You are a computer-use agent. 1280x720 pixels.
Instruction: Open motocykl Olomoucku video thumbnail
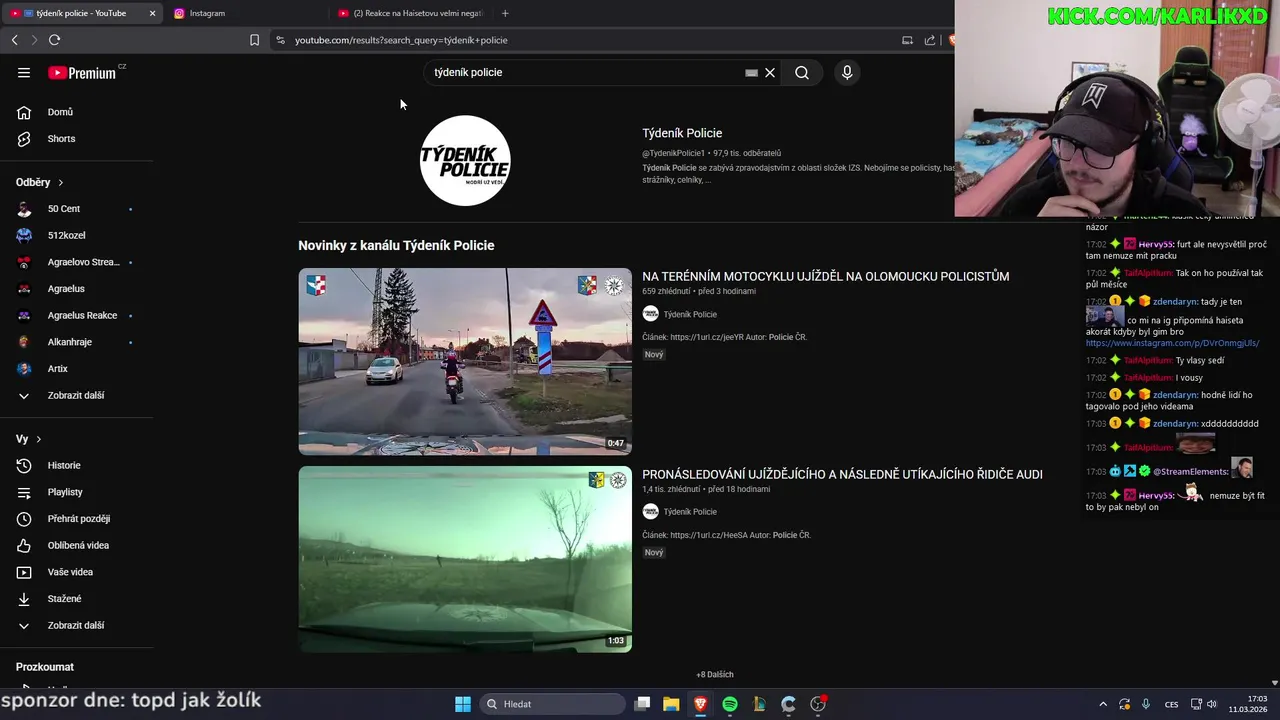click(465, 361)
